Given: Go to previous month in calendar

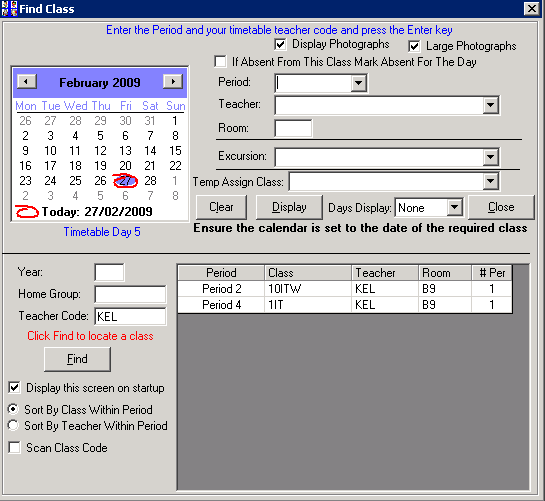Looking at the screenshot, I should click(27, 82).
